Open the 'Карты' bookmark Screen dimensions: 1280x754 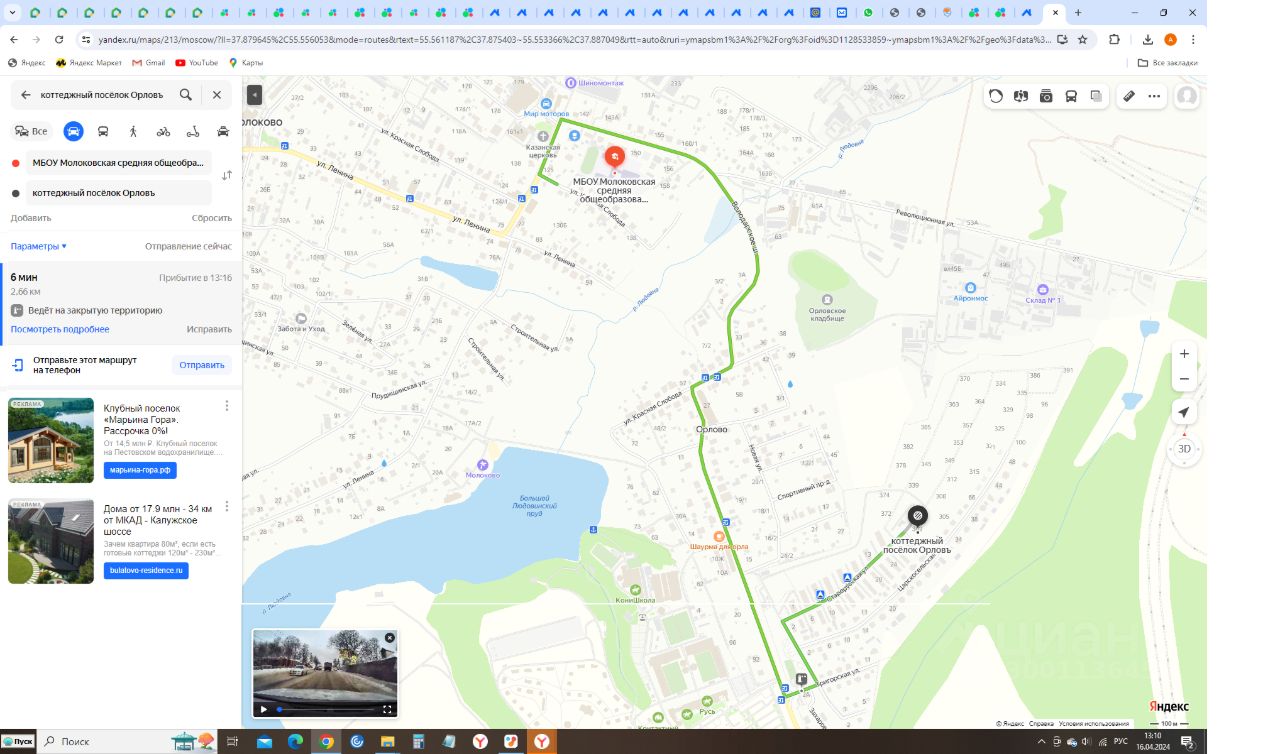(246, 62)
